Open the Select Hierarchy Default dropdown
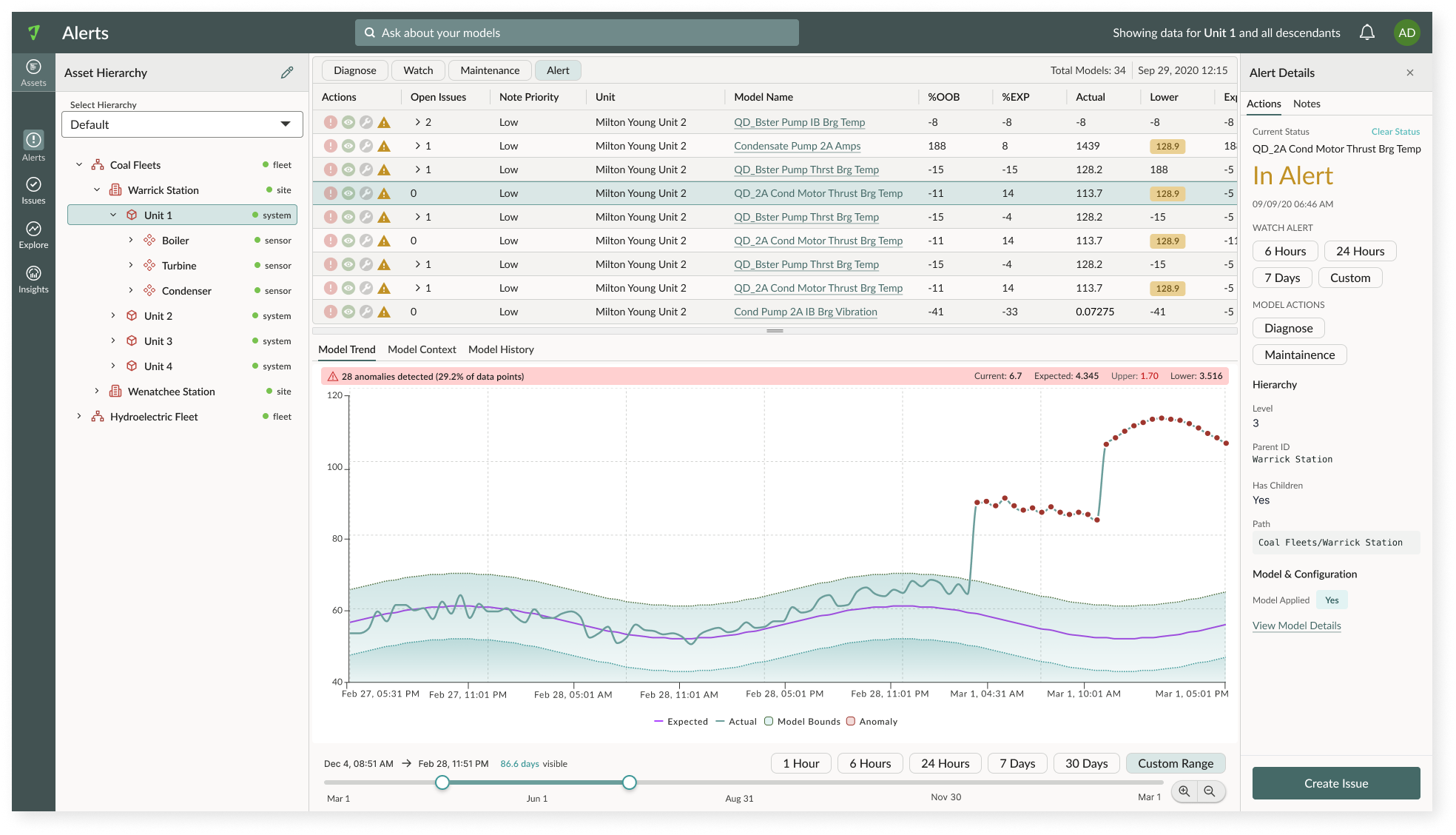Viewport: 1456px width, 835px height. [182, 124]
